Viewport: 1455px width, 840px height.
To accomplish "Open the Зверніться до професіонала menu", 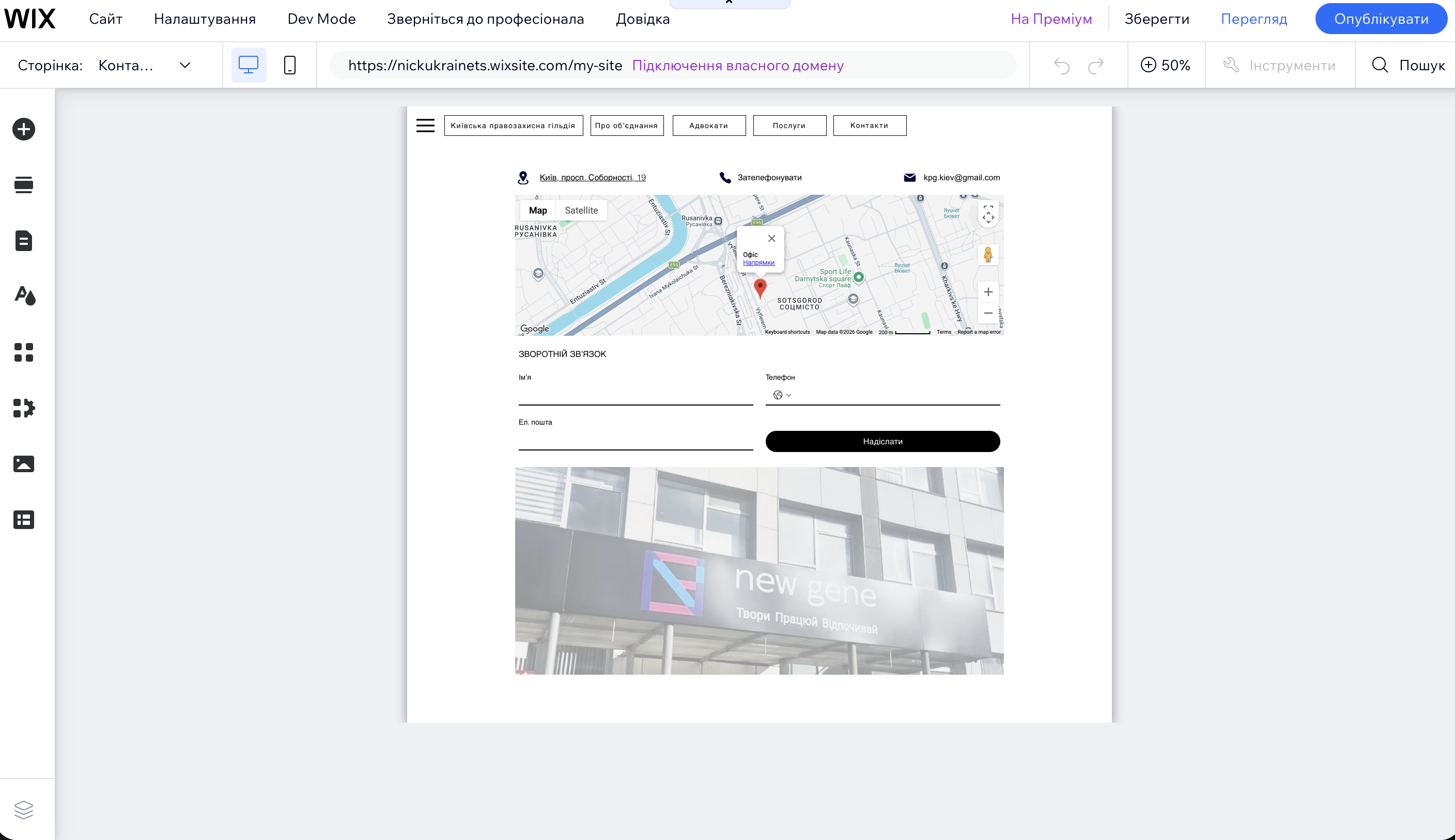I will pos(485,19).
